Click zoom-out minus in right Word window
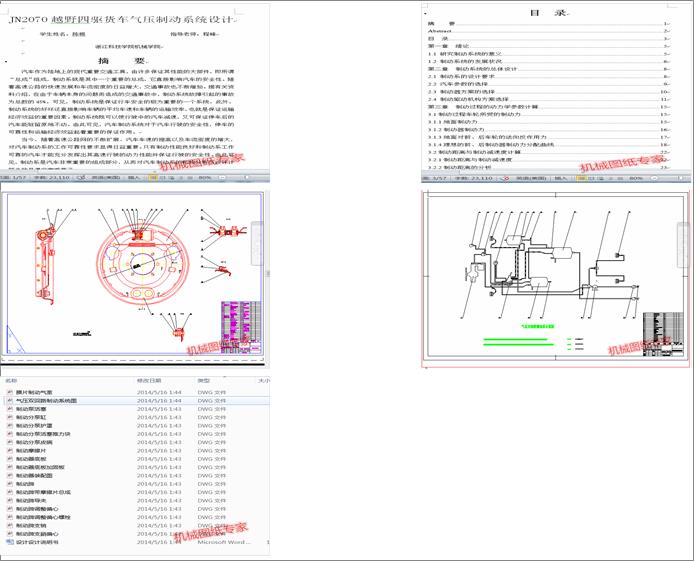694x561 pixels. pyautogui.click(x=654, y=178)
